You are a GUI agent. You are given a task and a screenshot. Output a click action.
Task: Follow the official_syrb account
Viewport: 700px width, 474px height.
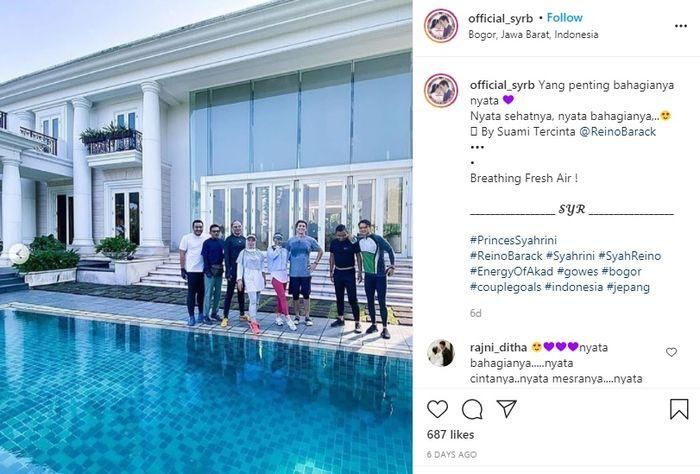pos(565,18)
